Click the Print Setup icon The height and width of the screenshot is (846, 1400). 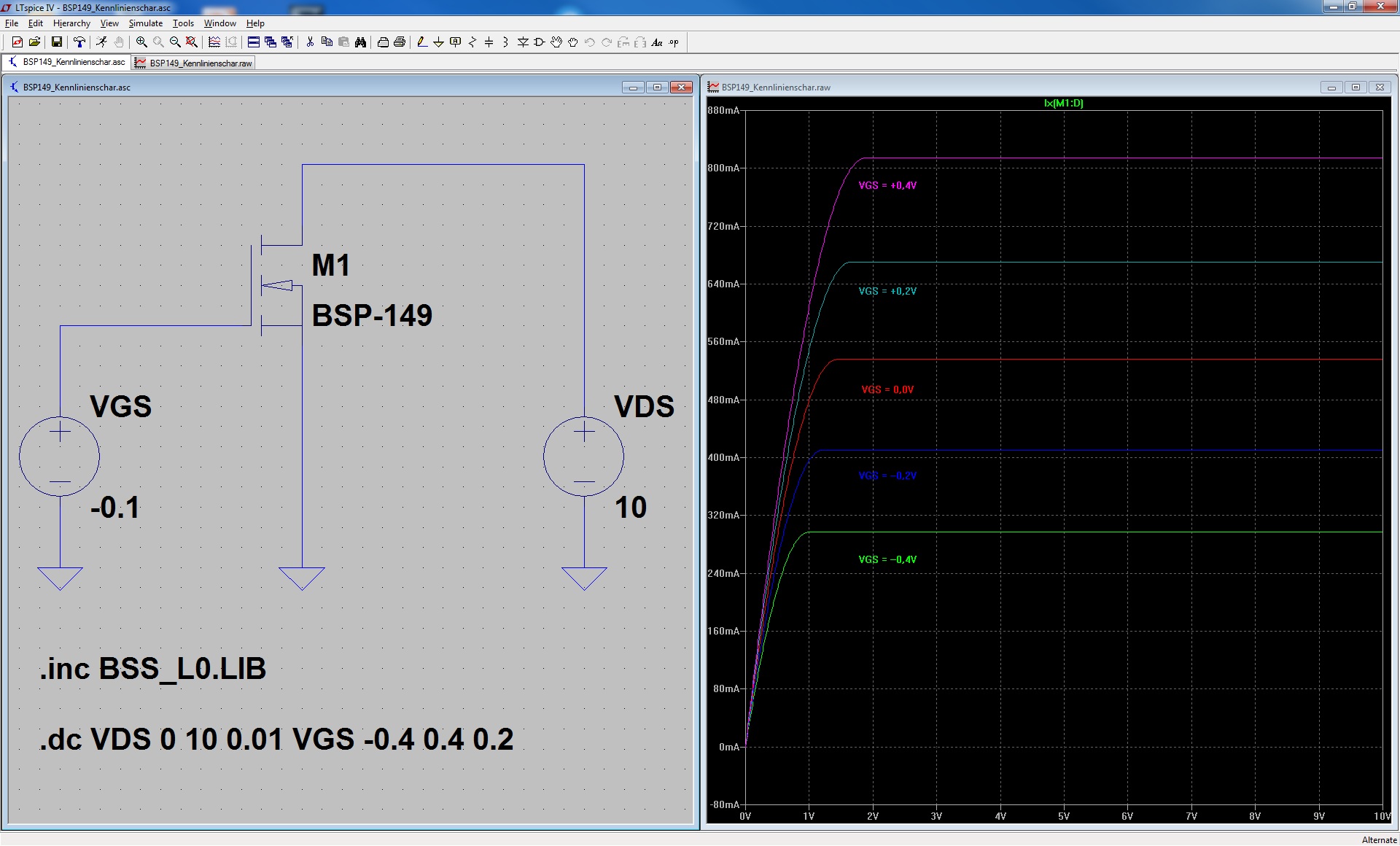click(x=383, y=42)
